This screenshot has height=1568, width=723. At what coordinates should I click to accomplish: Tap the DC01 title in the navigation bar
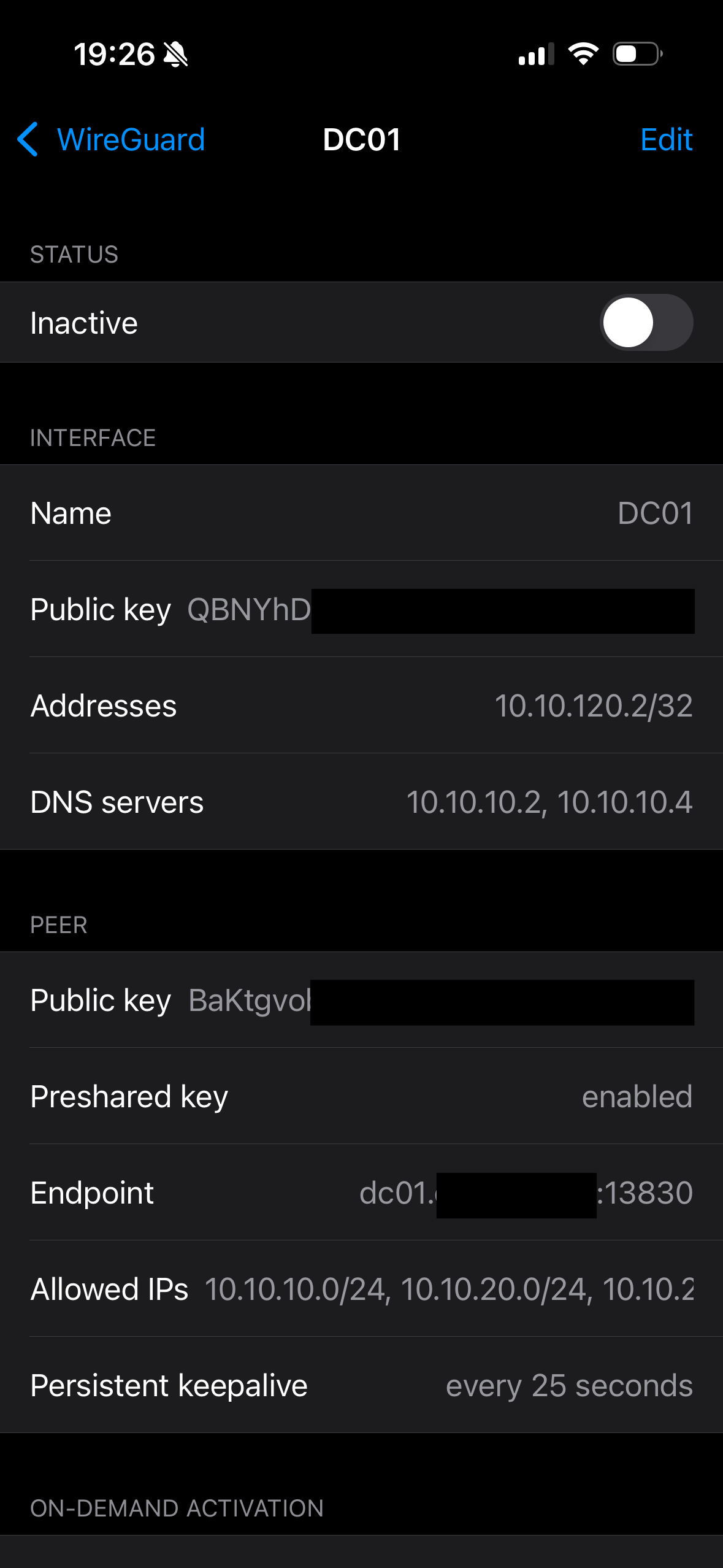(x=361, y=140)
